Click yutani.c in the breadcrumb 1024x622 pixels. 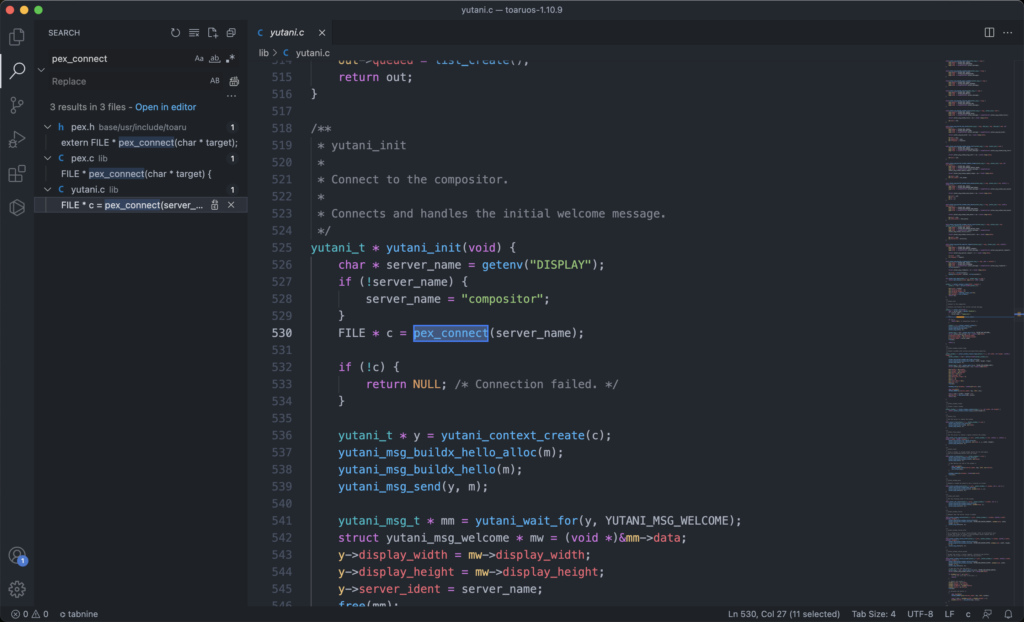click(x=312, y=53)
